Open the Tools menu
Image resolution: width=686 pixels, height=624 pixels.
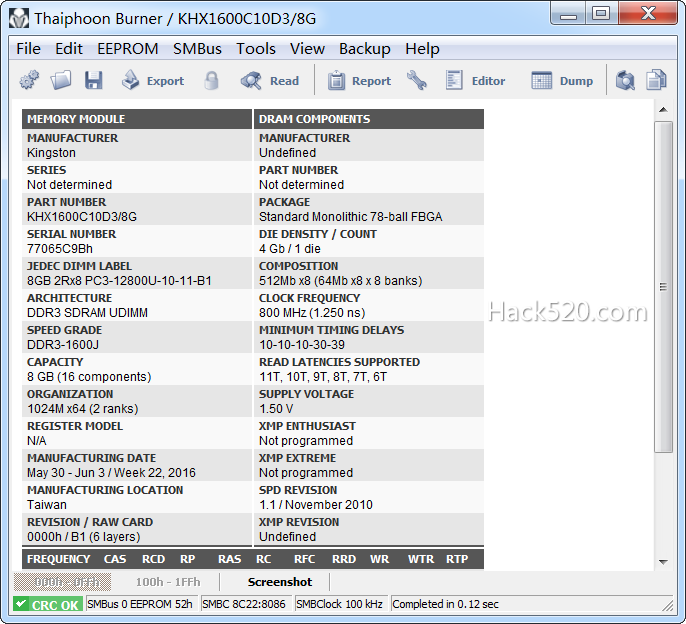tap(256, 49)
